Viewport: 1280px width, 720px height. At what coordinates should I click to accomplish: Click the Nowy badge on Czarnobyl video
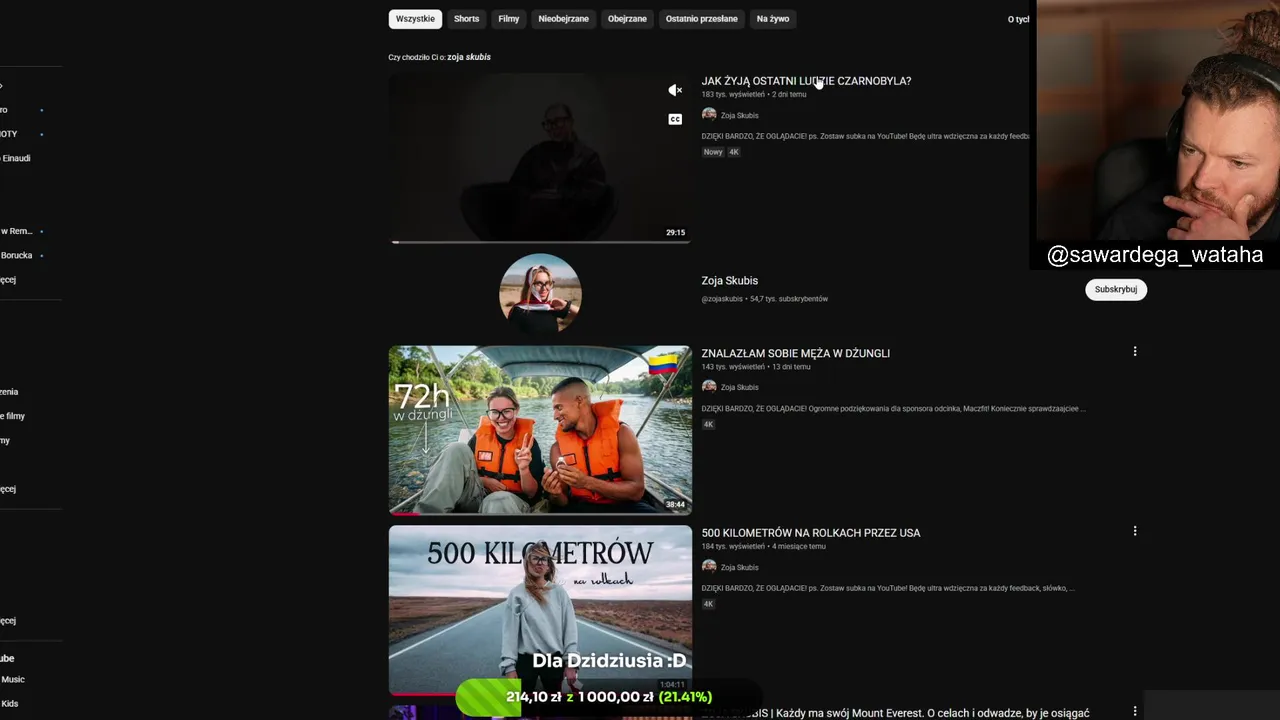coord(713,152)
